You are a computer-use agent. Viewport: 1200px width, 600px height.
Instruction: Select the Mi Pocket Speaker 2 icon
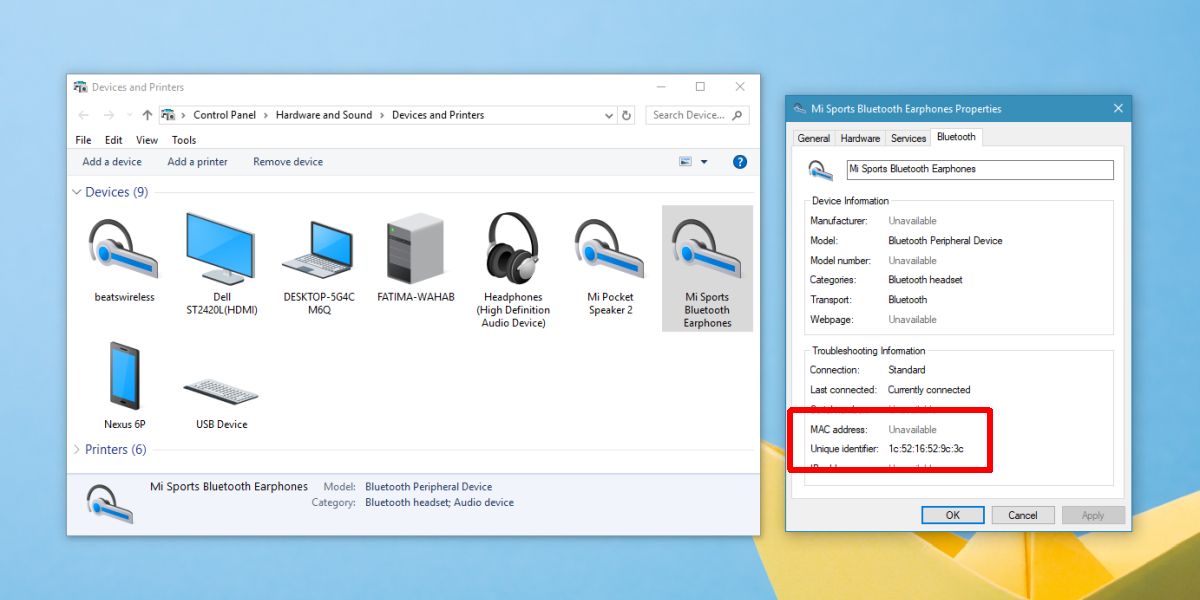click(610, 249)
